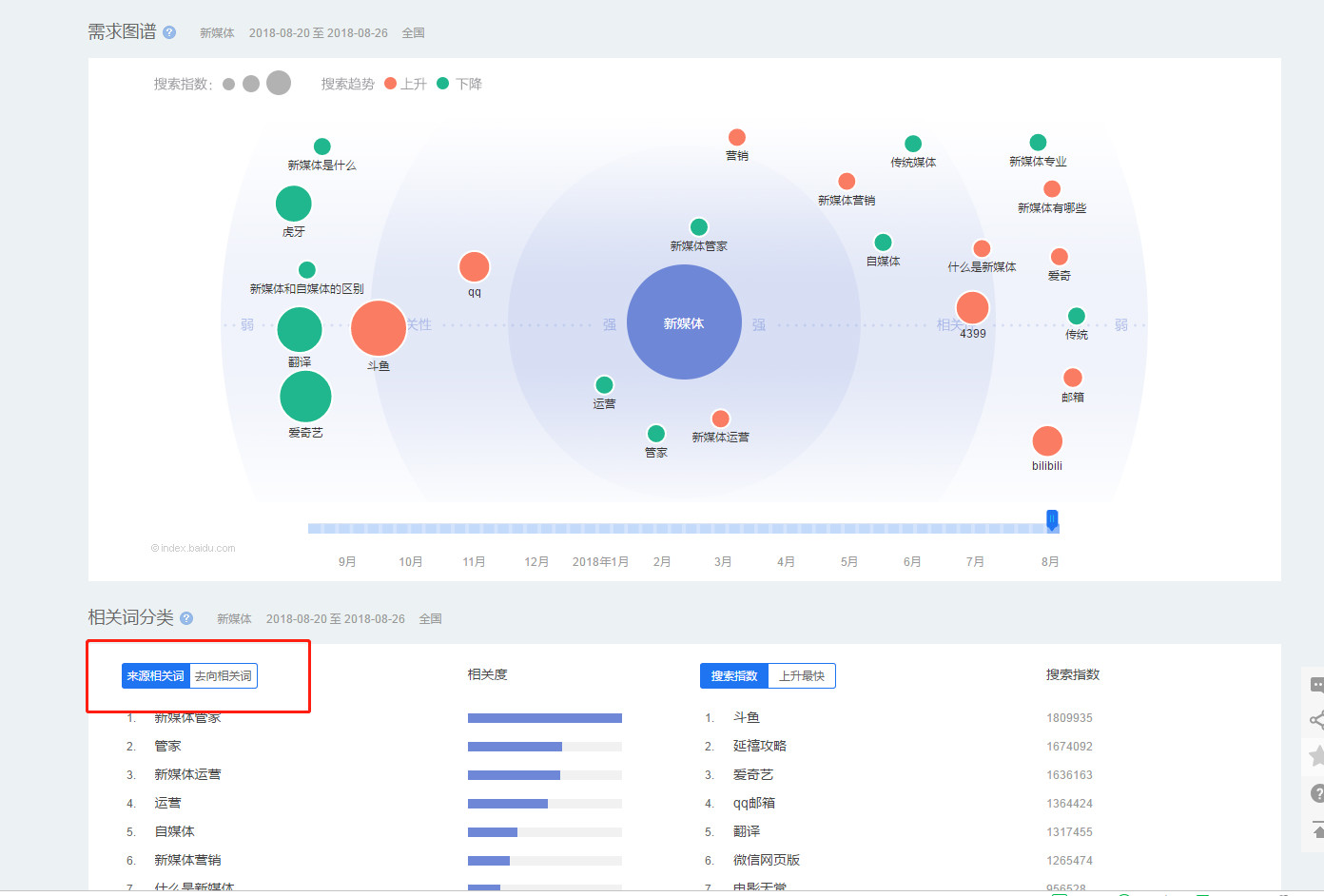
Task: Click the 全国 region label beside 需求图谱
Action: click(414, 33)
